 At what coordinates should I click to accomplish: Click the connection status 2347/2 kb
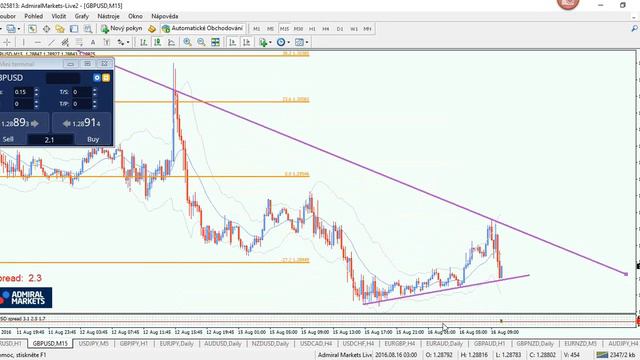616,355
